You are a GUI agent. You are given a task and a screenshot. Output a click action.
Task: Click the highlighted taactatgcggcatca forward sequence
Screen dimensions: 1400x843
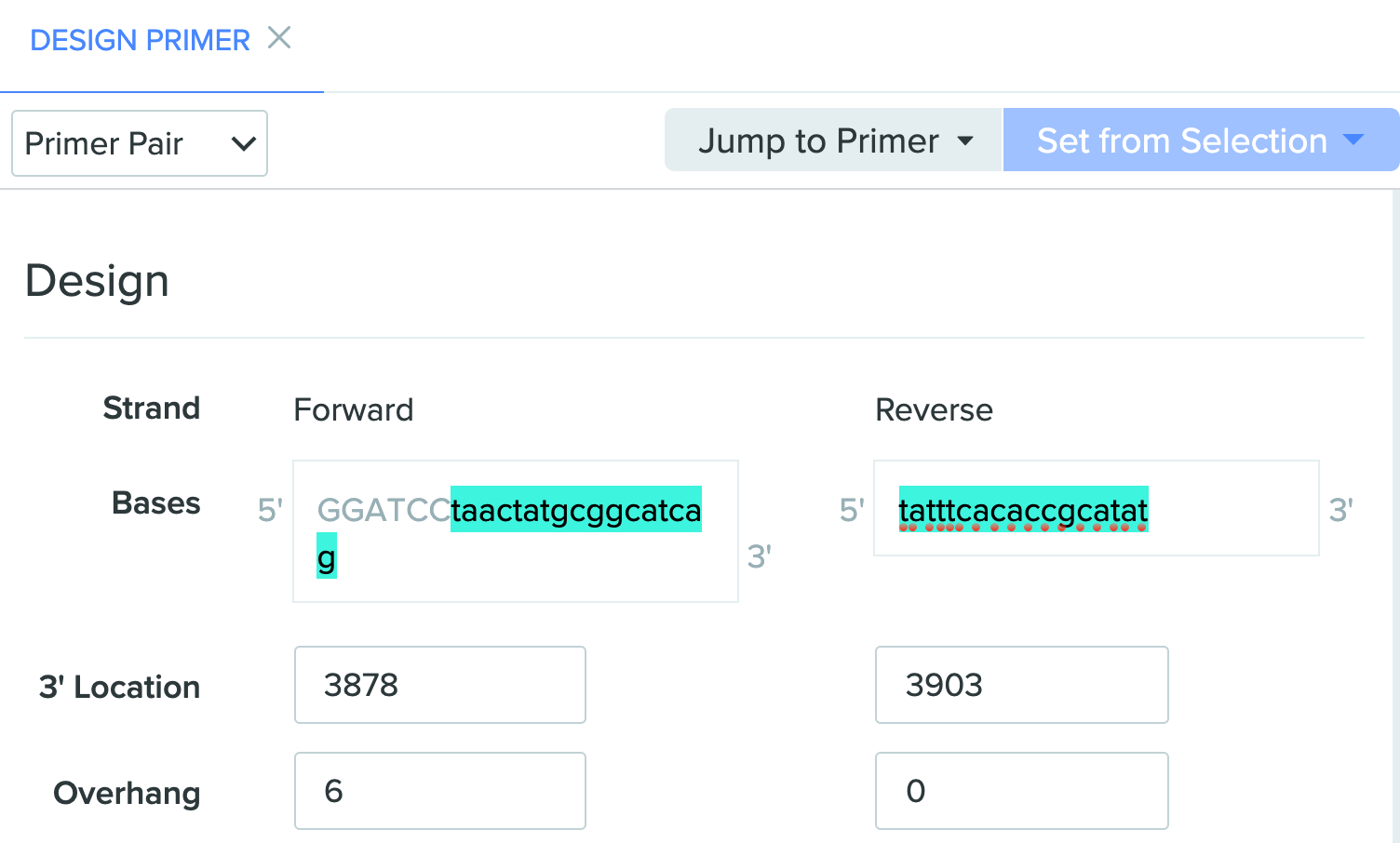[575, 510]
